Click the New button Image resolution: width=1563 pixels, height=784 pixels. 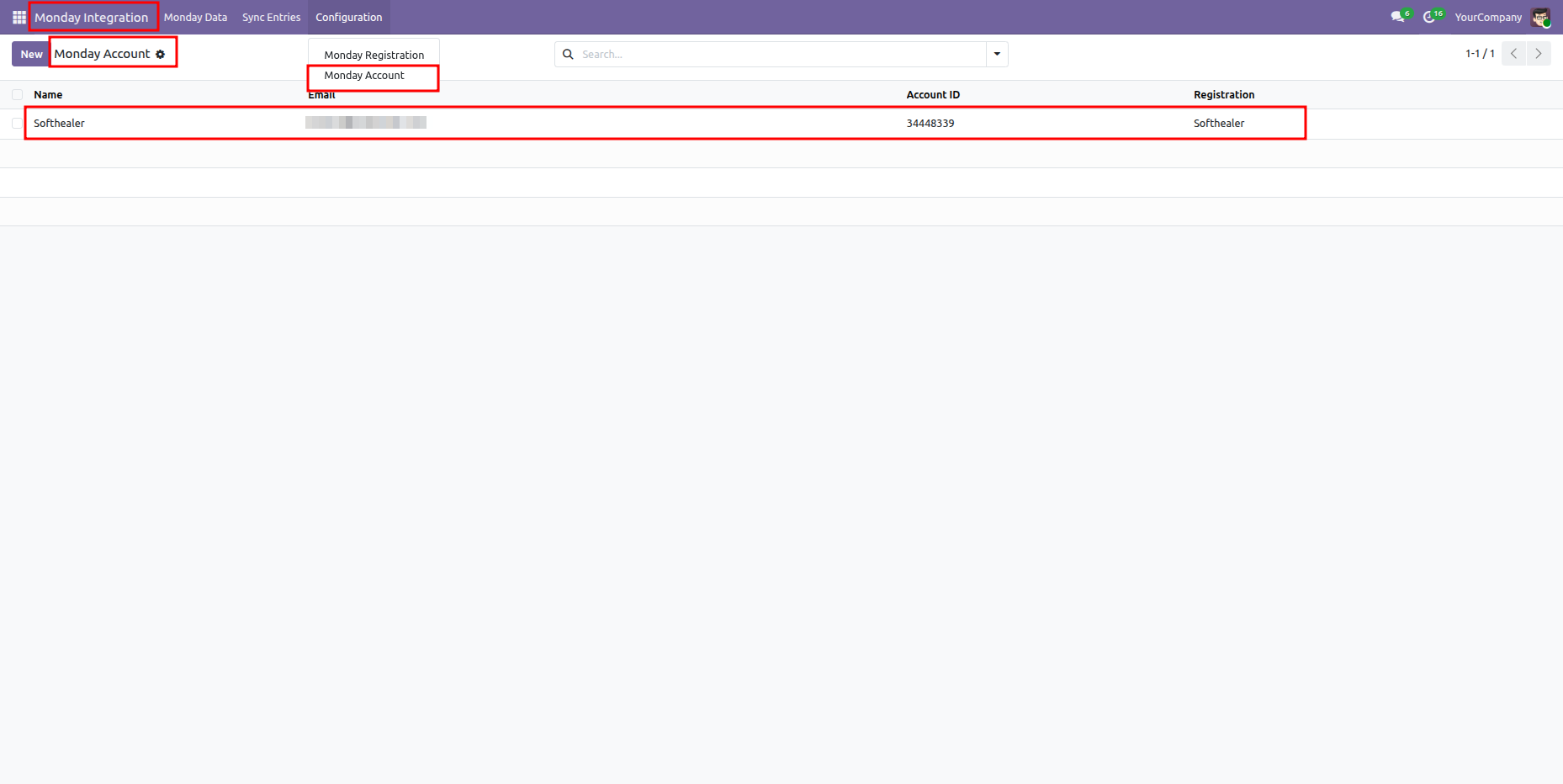coord(31,54)
